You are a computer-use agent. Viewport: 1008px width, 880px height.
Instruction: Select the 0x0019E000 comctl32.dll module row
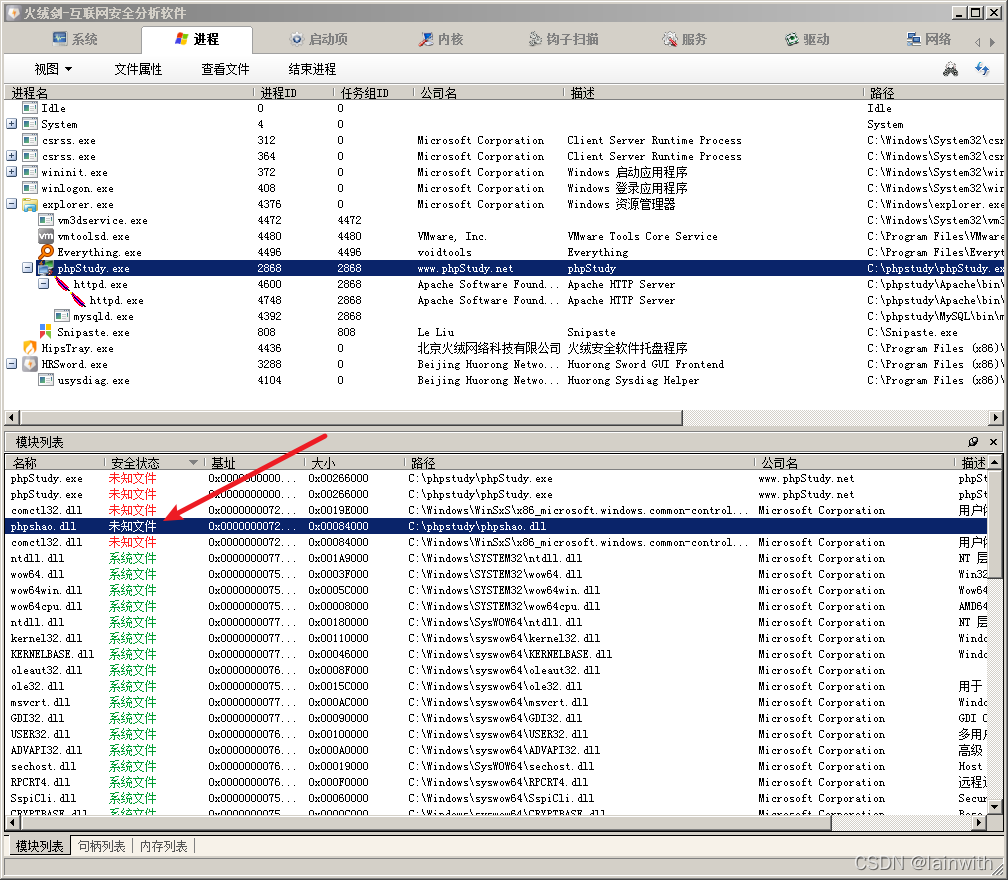point(495,510)
